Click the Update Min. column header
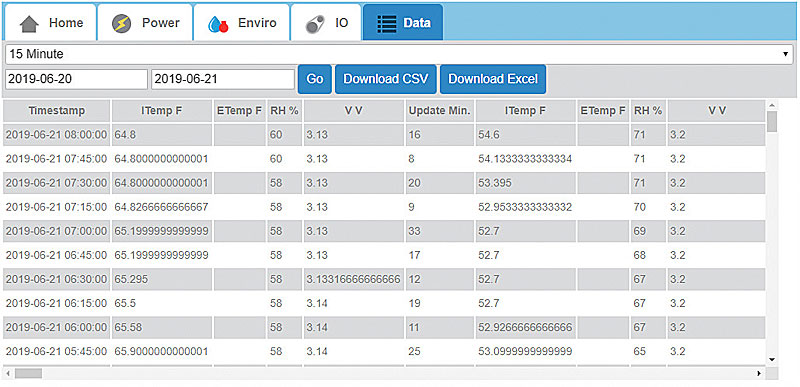Image resolution: width=800 pixels, height=387 pixels. (x=440, y=111)
